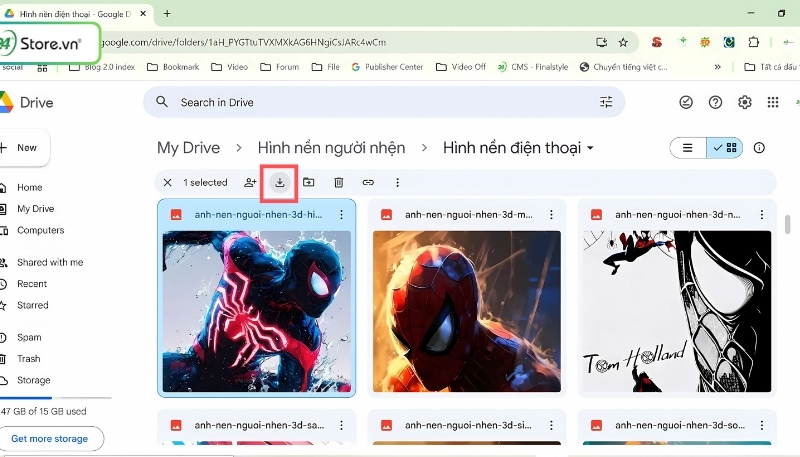Image resolution: width=800 pixels, height=457 pixels.
Task: Open search filter options in search bar
Action: [606, 102]
